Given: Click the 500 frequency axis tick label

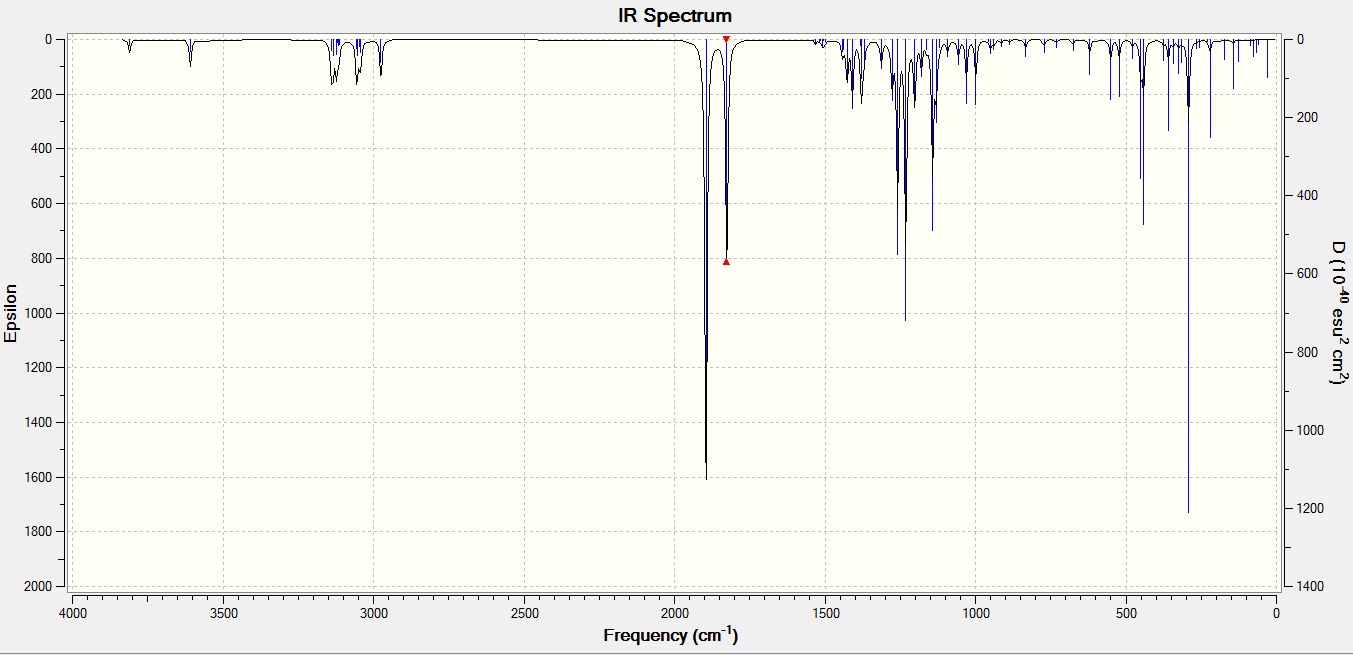Looking at the screenshot, I should (1126, 613).
